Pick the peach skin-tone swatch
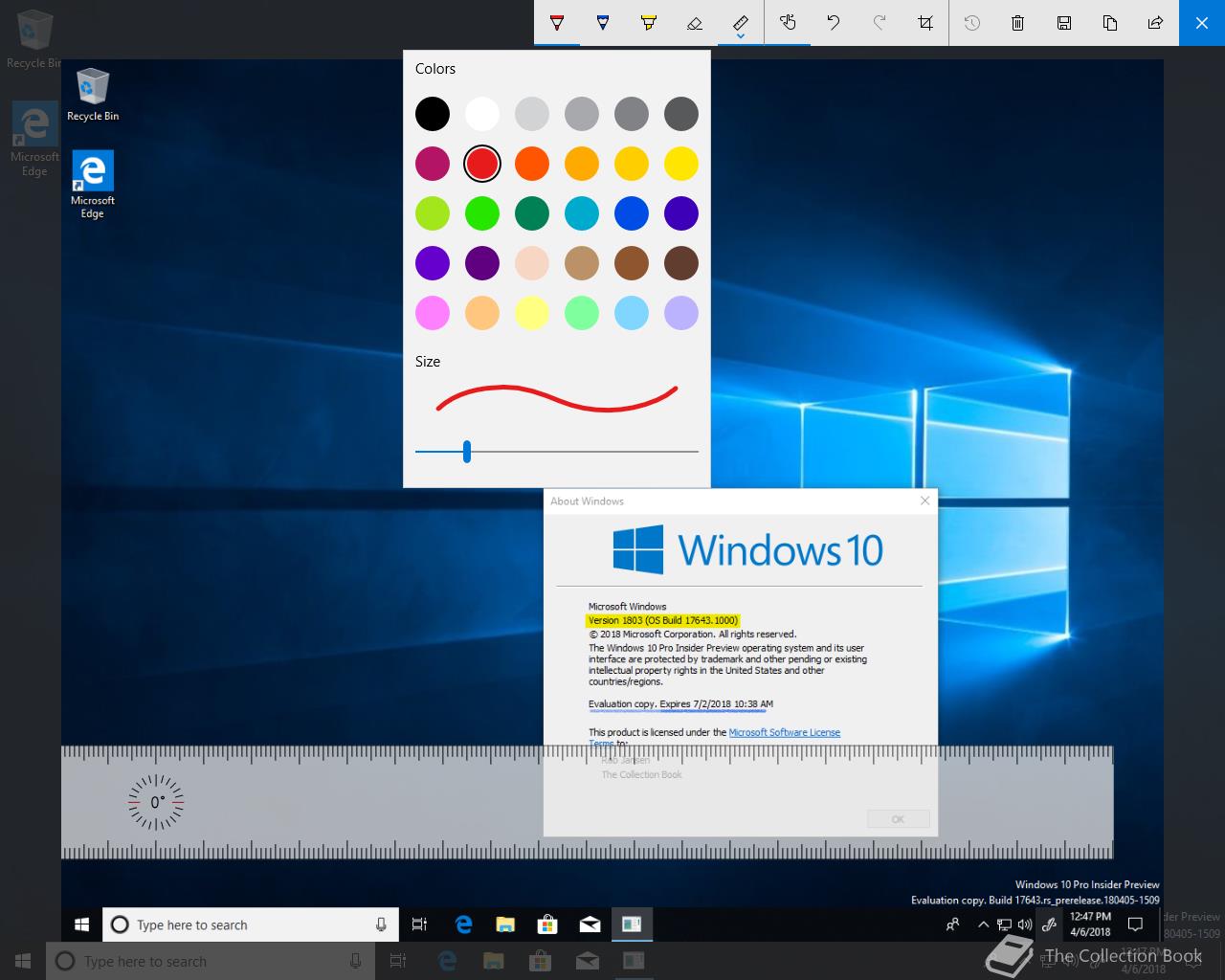1225x980 pixels. click(x=532, y=263)
